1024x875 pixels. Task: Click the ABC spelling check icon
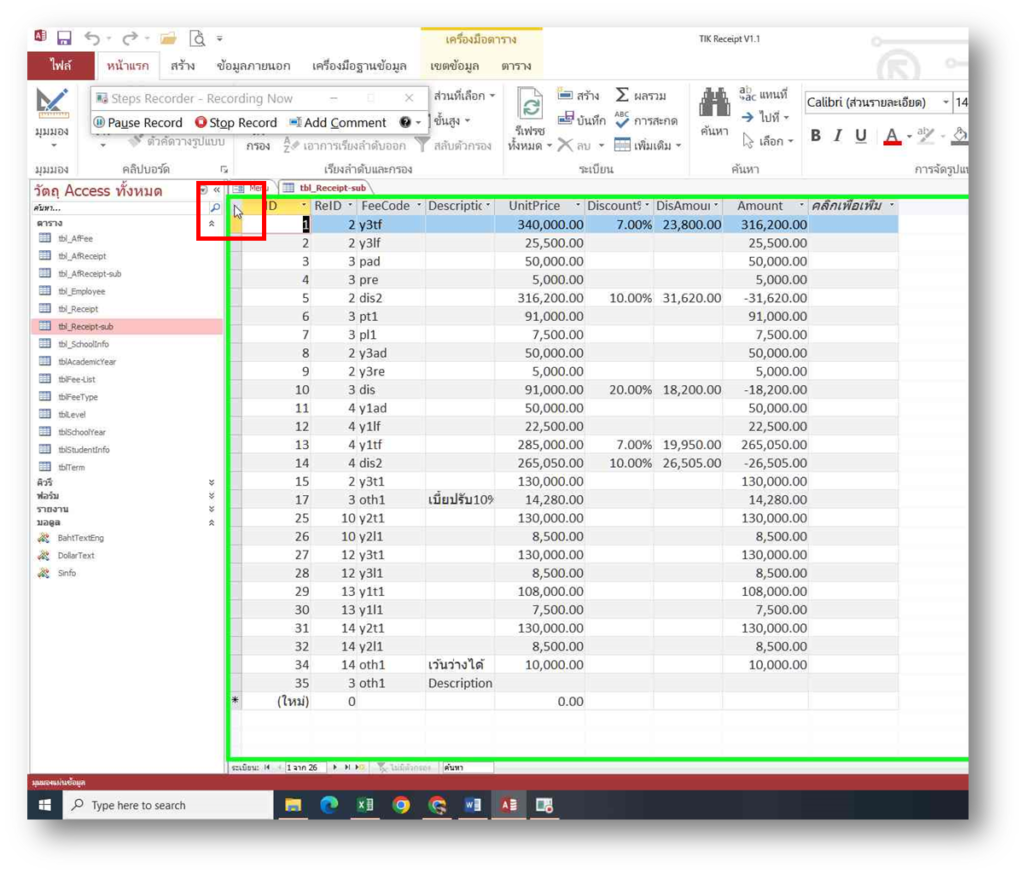click(x=622, y=120)
